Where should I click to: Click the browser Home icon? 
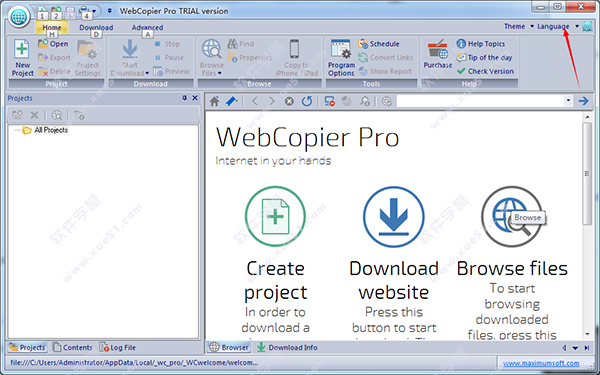tap(214, 101)
